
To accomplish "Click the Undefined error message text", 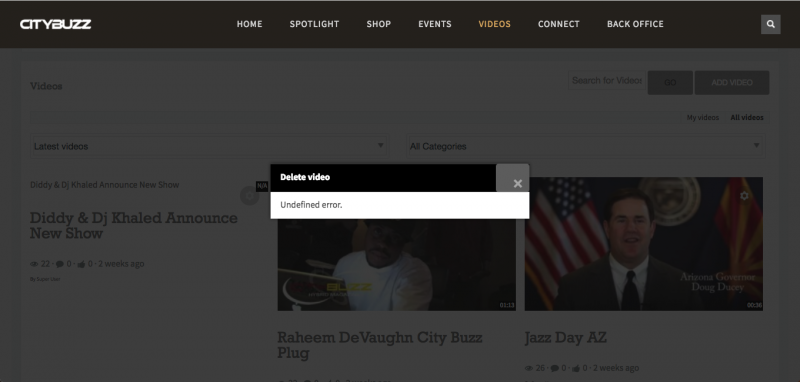I will coord(311,205).
